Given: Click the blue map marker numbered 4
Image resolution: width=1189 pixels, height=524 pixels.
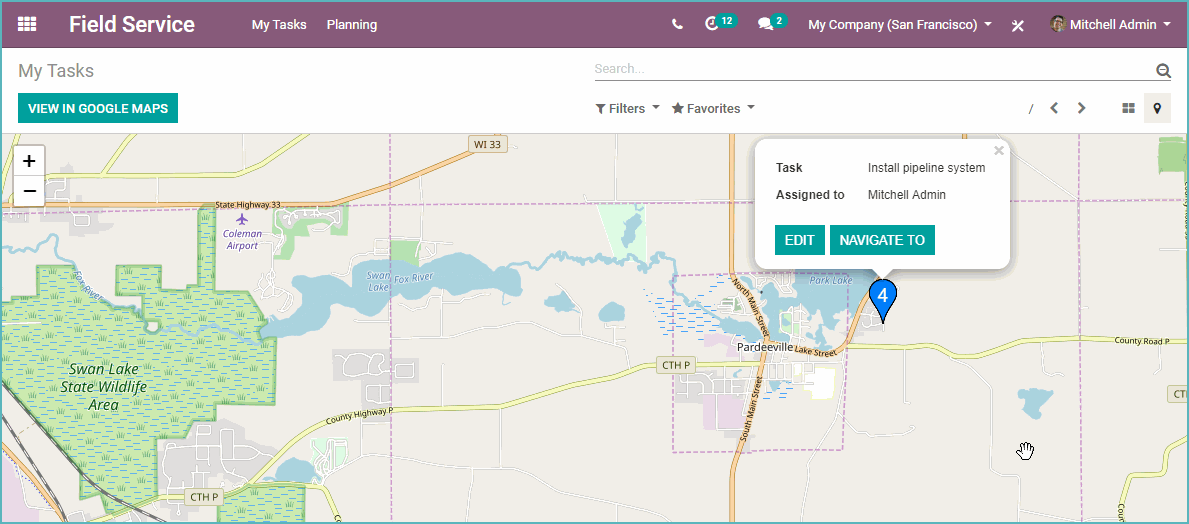Looking at the screenshot, I should (883, 300).
